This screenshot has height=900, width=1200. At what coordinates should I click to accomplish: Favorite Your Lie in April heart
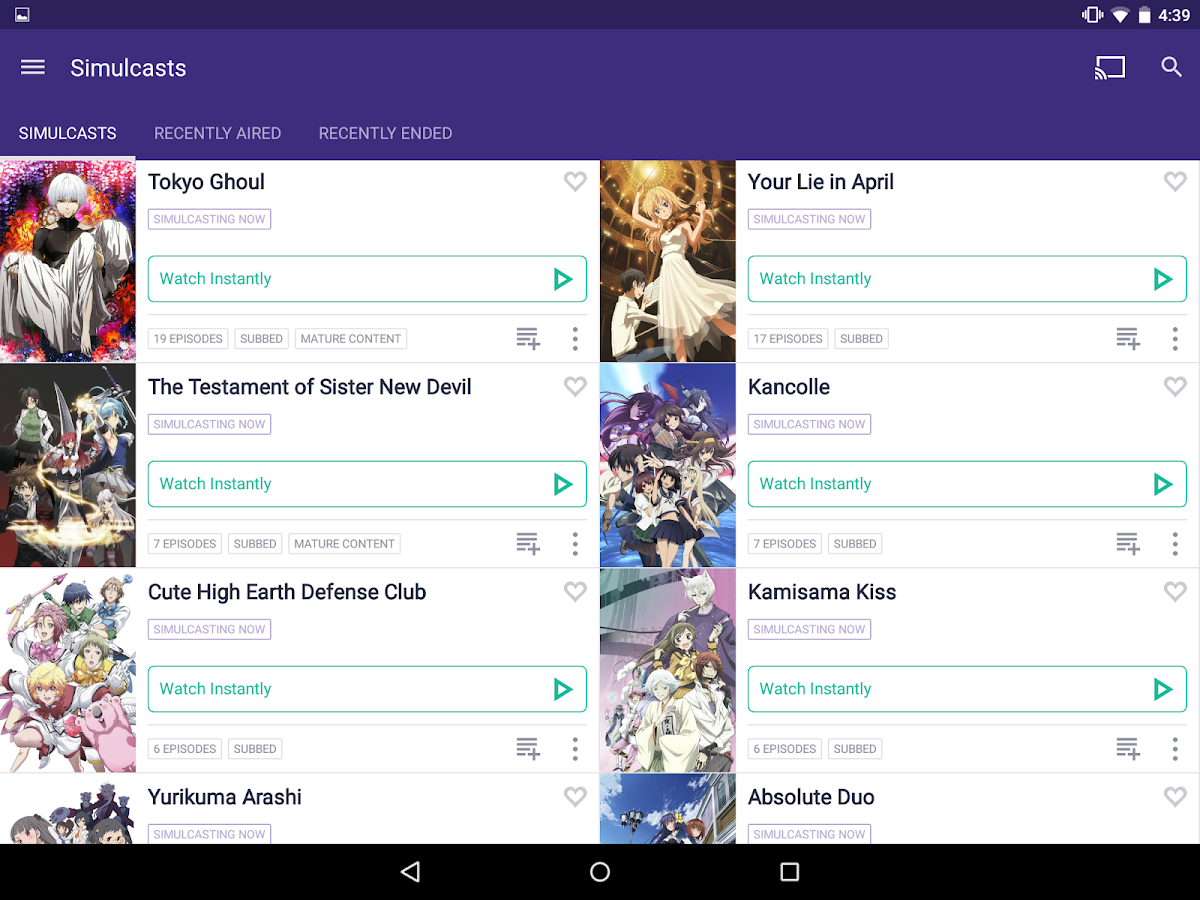click(x=1175, y=182)
